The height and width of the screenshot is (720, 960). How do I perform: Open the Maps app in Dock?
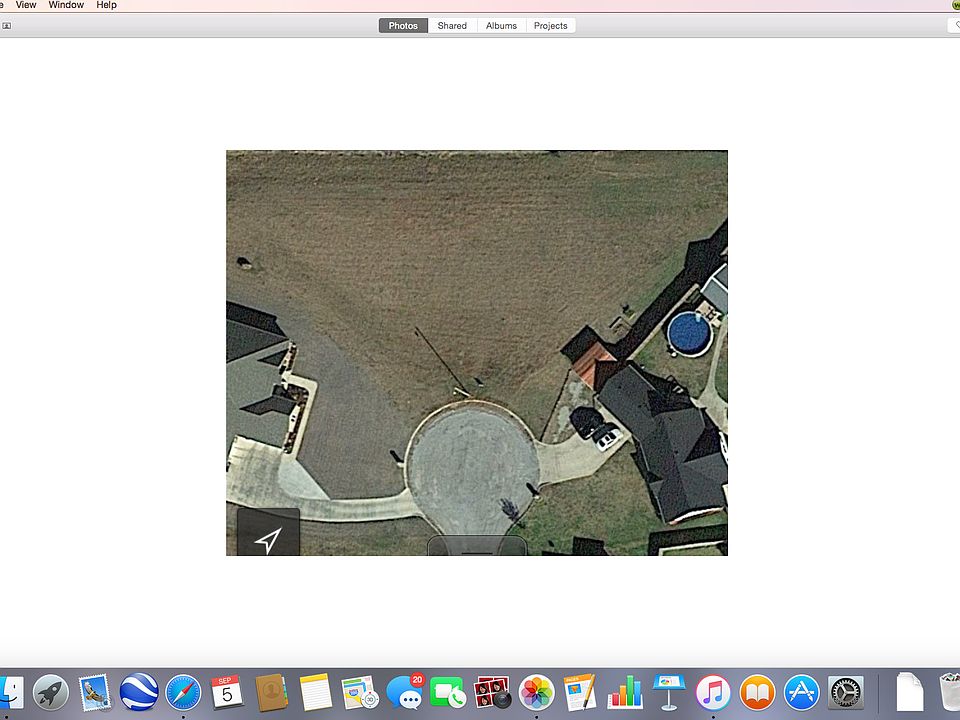click(x=360, y=692)
